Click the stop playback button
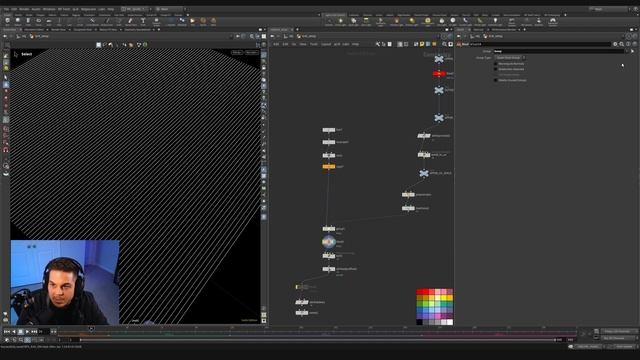The height and width of the screenshot is (360, 640). click(20, 331)
